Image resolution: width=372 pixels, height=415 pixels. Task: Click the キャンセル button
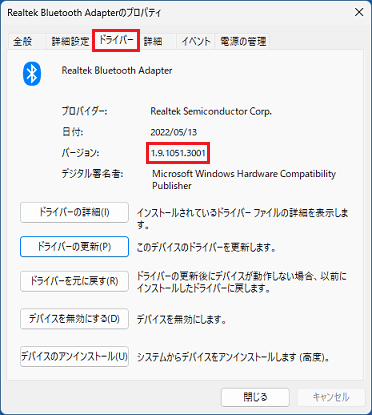tap(331, 397)
